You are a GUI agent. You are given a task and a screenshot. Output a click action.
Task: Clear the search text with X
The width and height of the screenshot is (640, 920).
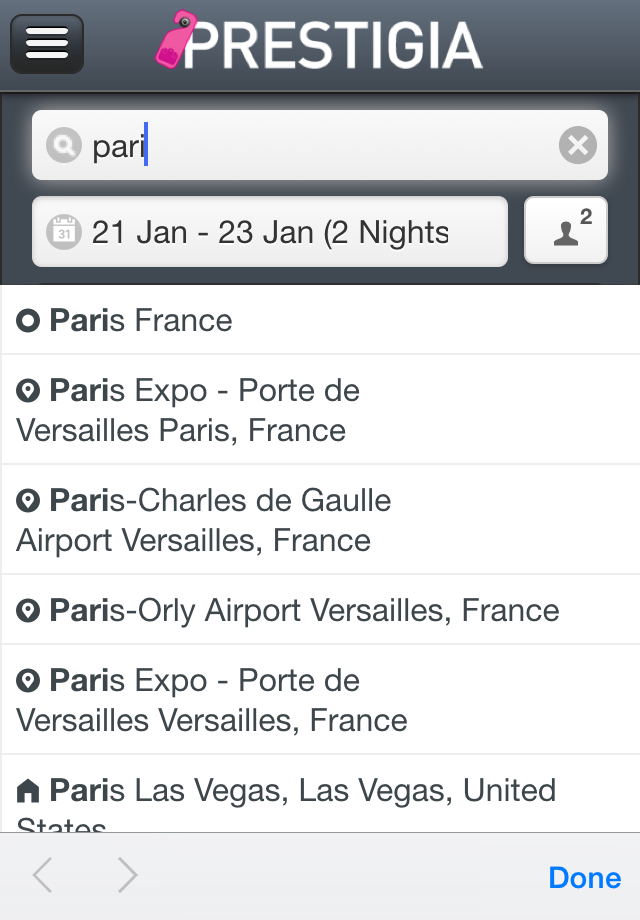pyautogui.click(x=578, y=145)
